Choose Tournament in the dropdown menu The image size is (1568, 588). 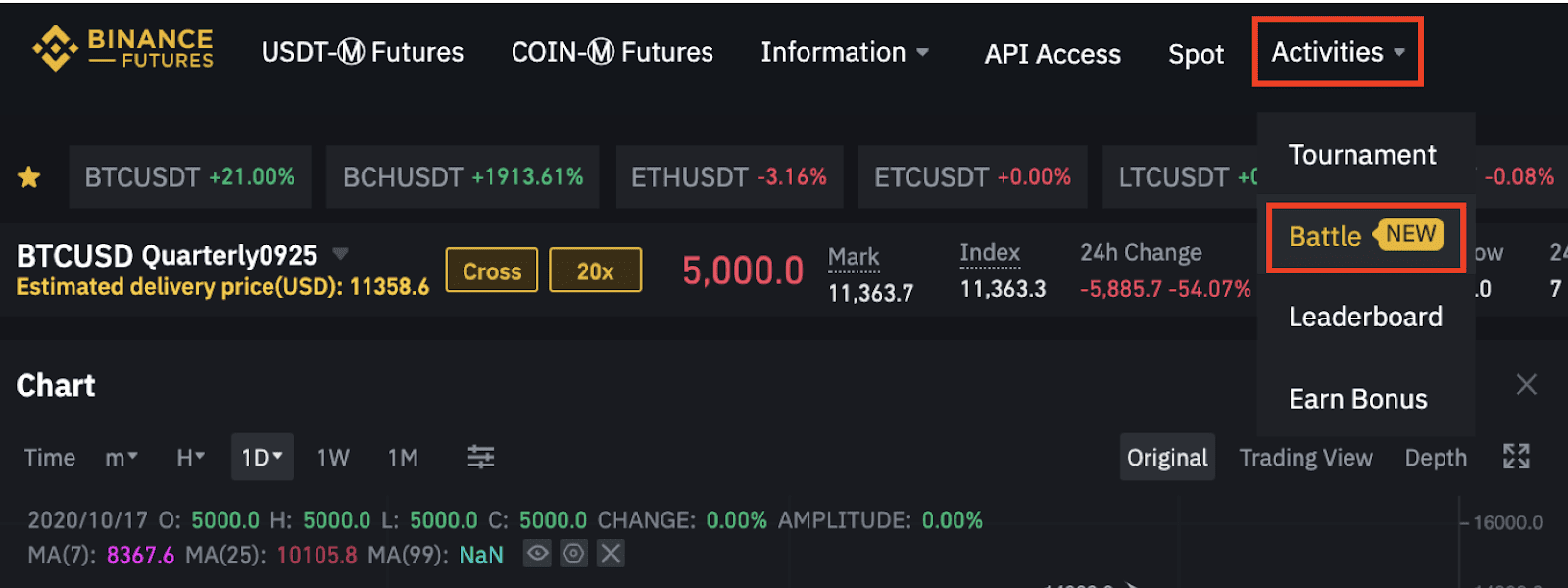pos(1362,155)
